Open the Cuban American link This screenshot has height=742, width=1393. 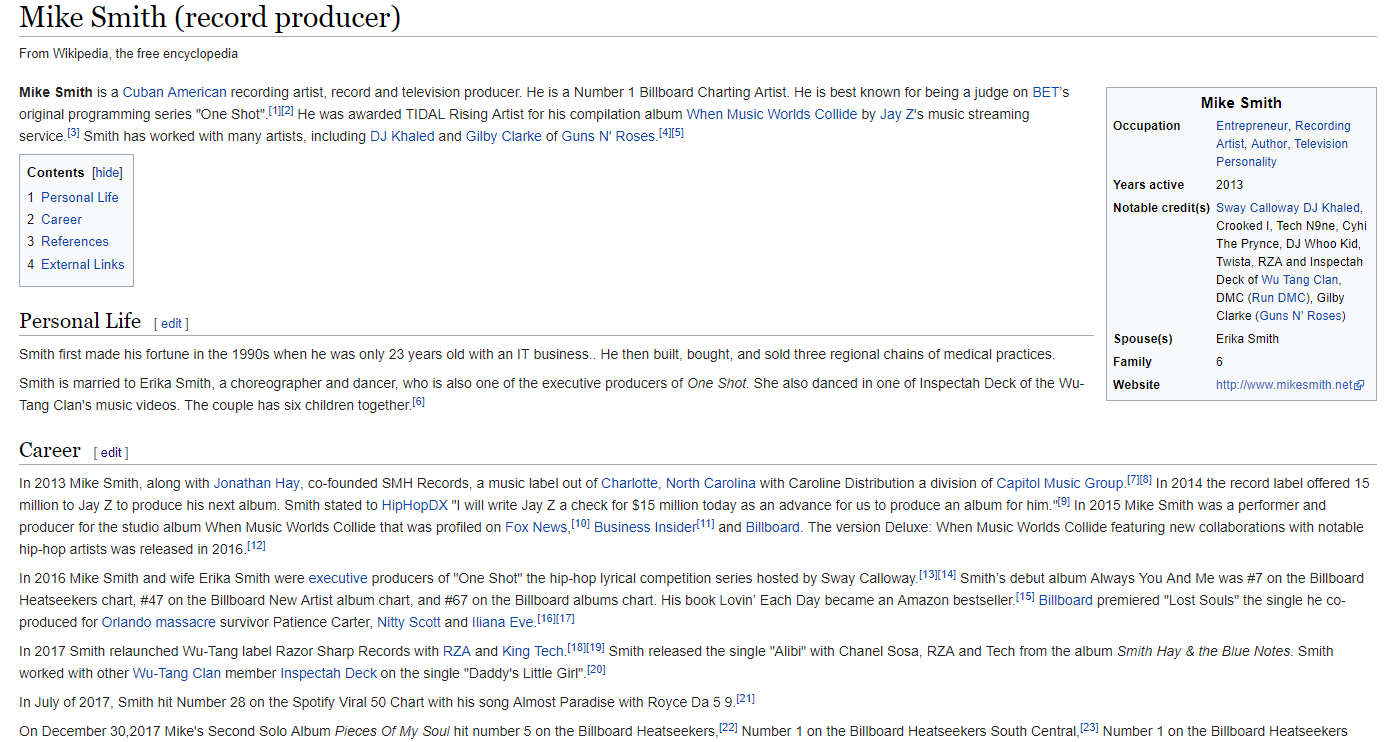tap(175, 92)
